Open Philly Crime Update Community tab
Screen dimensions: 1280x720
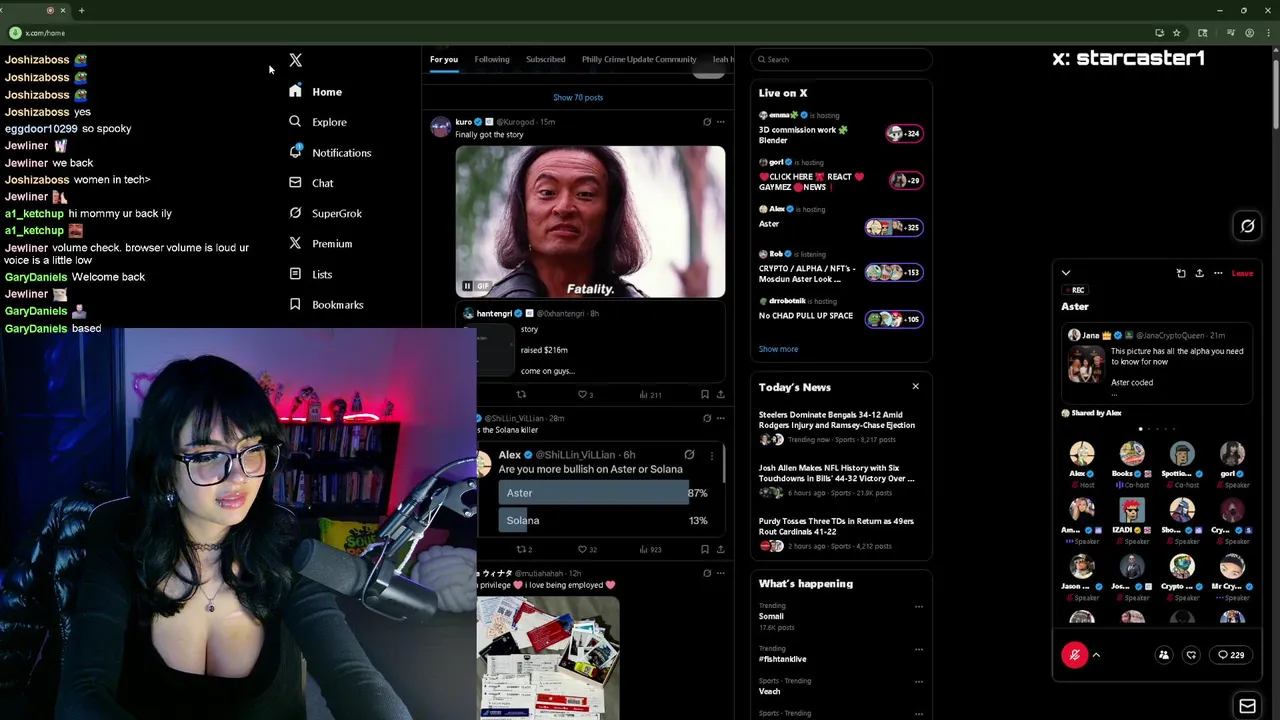pyautogui.click(x=639, y=59)
